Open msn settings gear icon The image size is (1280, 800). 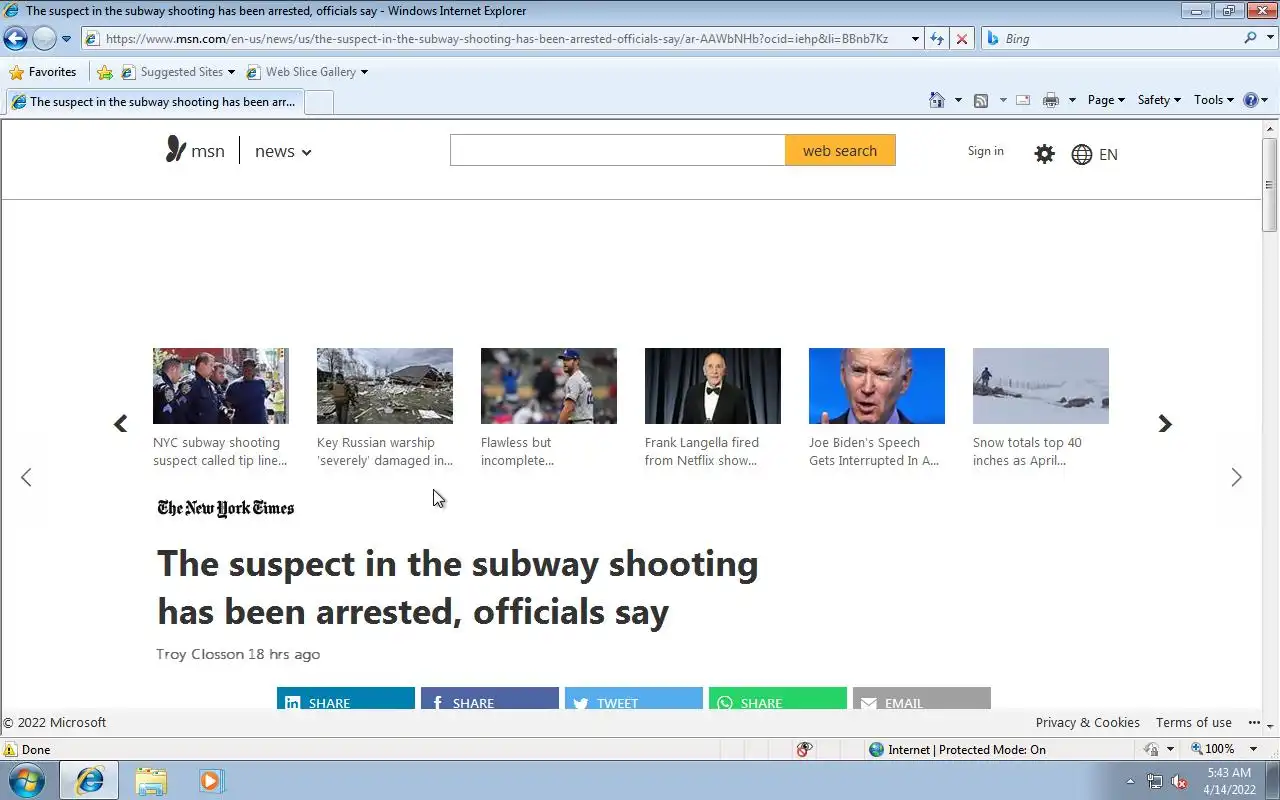click(x=1044, y=154)
